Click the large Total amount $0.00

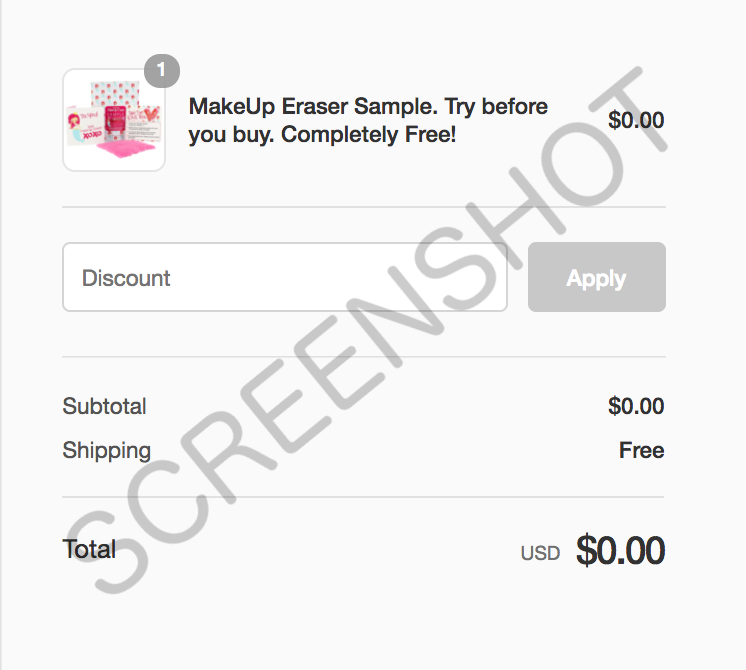[x=620, y=550]
